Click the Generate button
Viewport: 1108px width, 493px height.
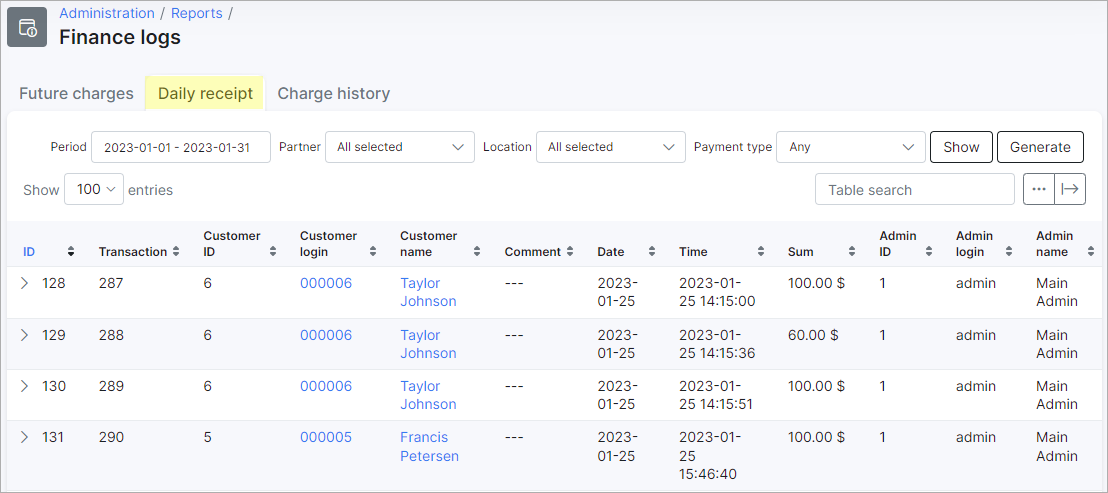point(1040,147)
